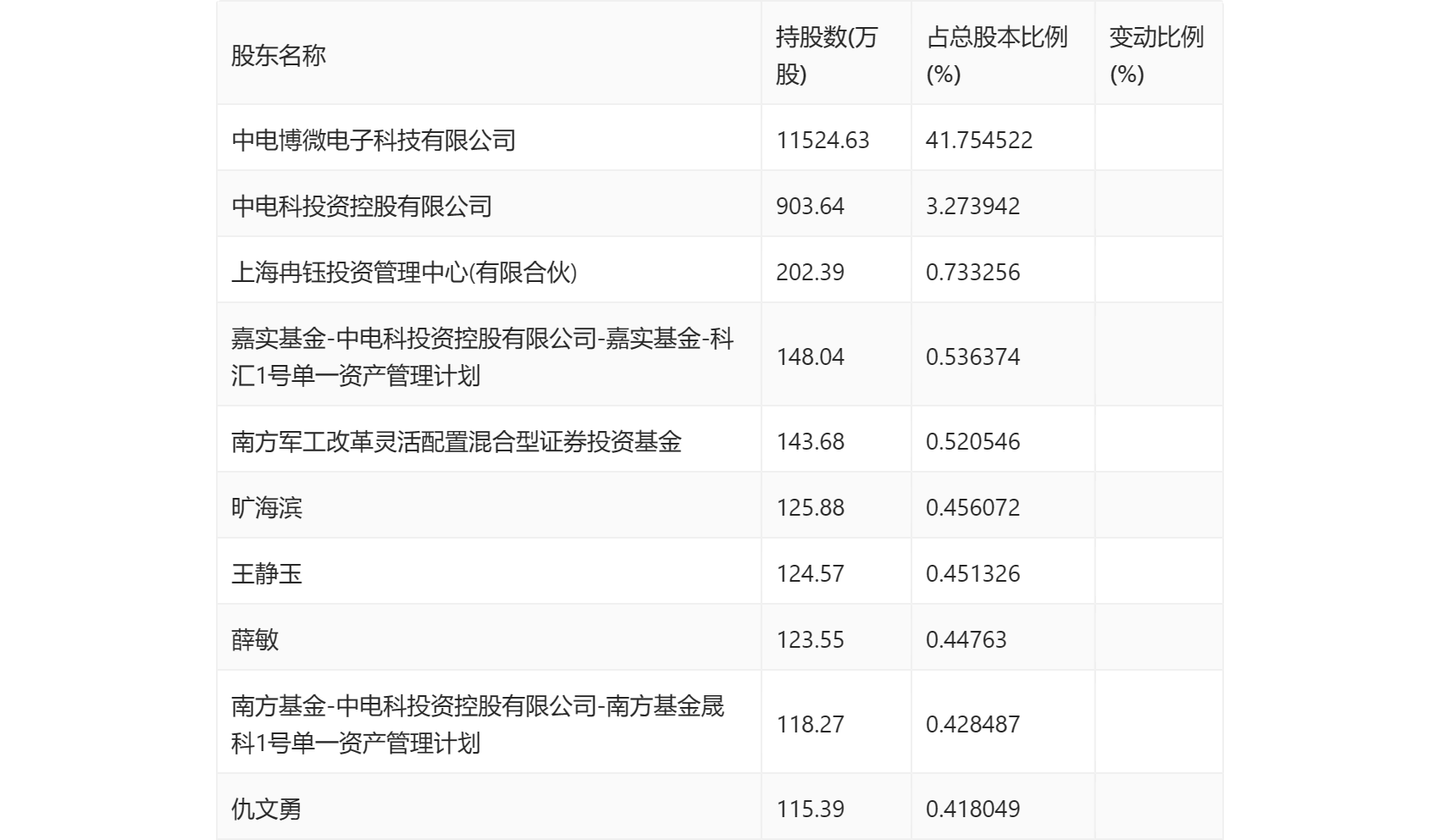Click the share count 115.39
This screenshot has height=840, width=1440.
pyautogui.click(x=810, y=809)
